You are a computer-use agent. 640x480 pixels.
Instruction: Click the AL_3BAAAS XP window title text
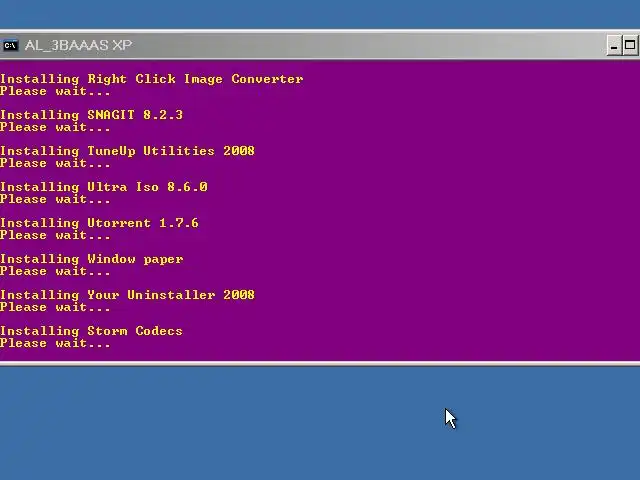point(78,45)
